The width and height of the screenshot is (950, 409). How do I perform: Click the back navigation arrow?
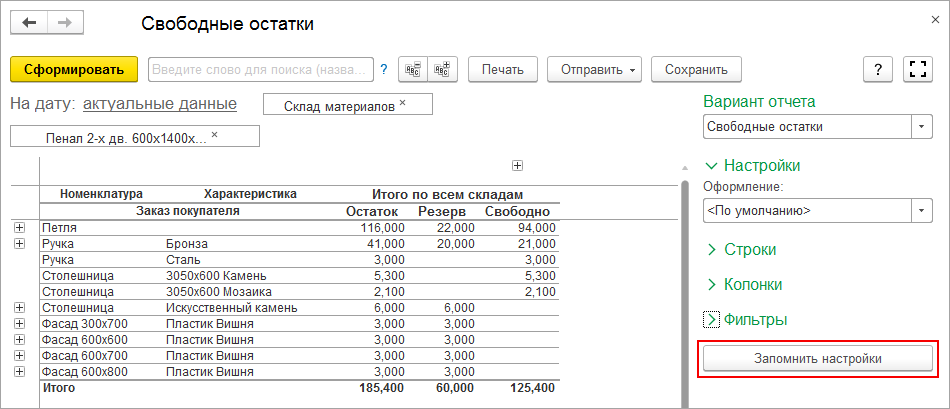point(29,23)
